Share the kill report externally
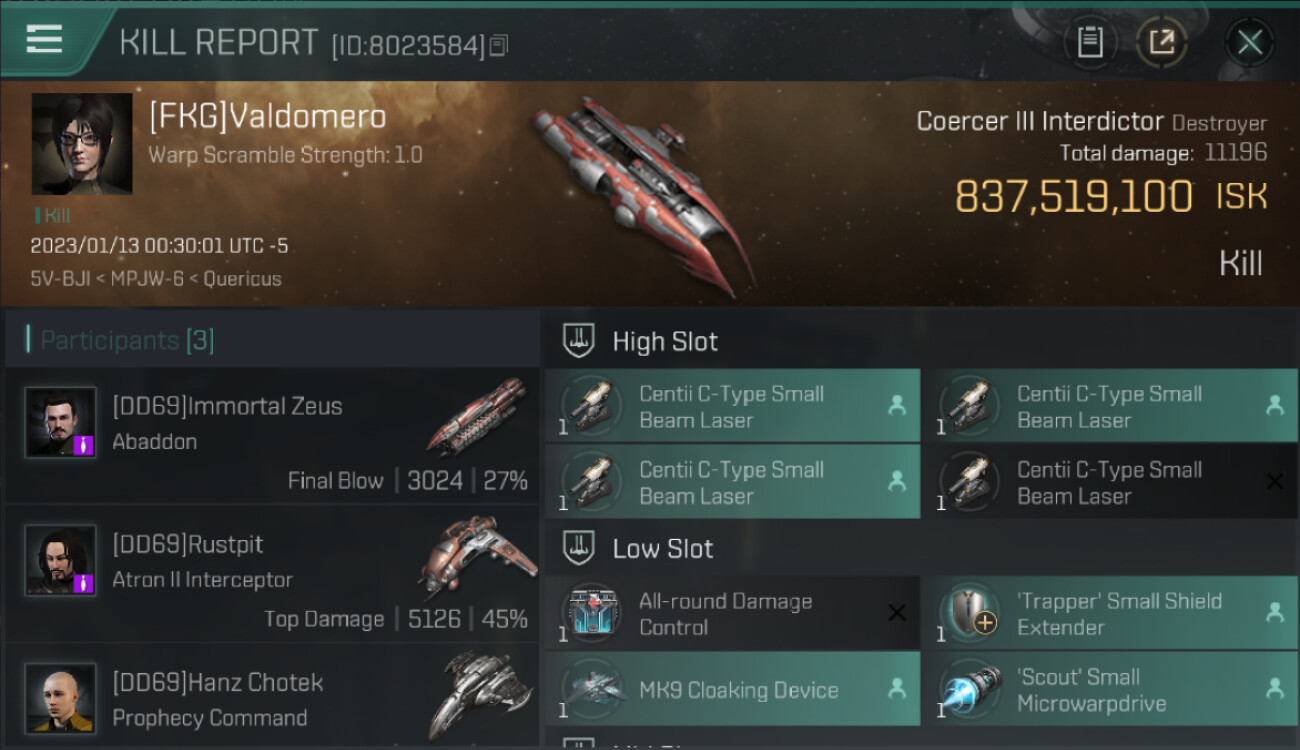The image size is (1300, 750). click(x=1162, y=42)
